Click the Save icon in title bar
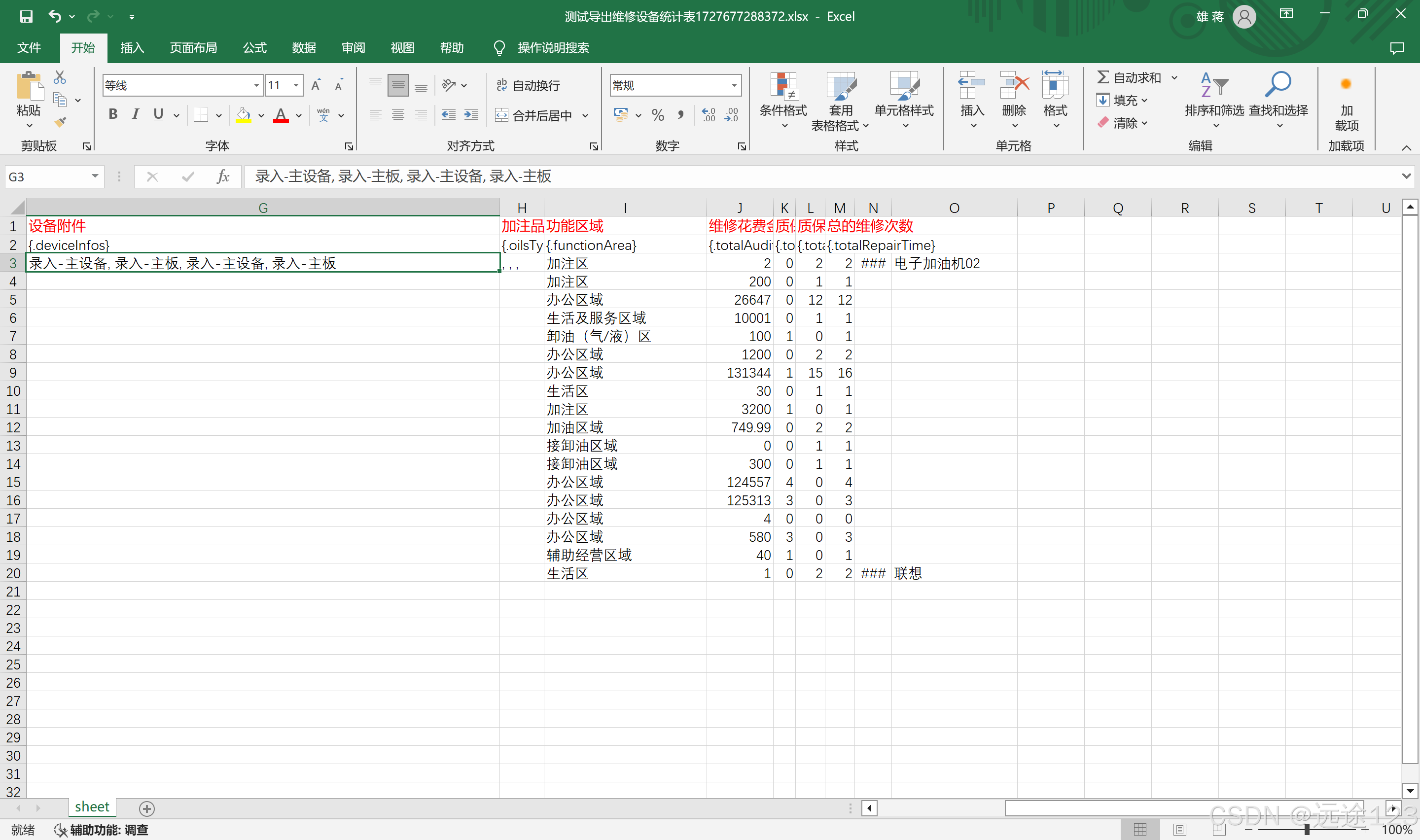Viewport: 1420px width, 840px height. click(x=26, y=16)
